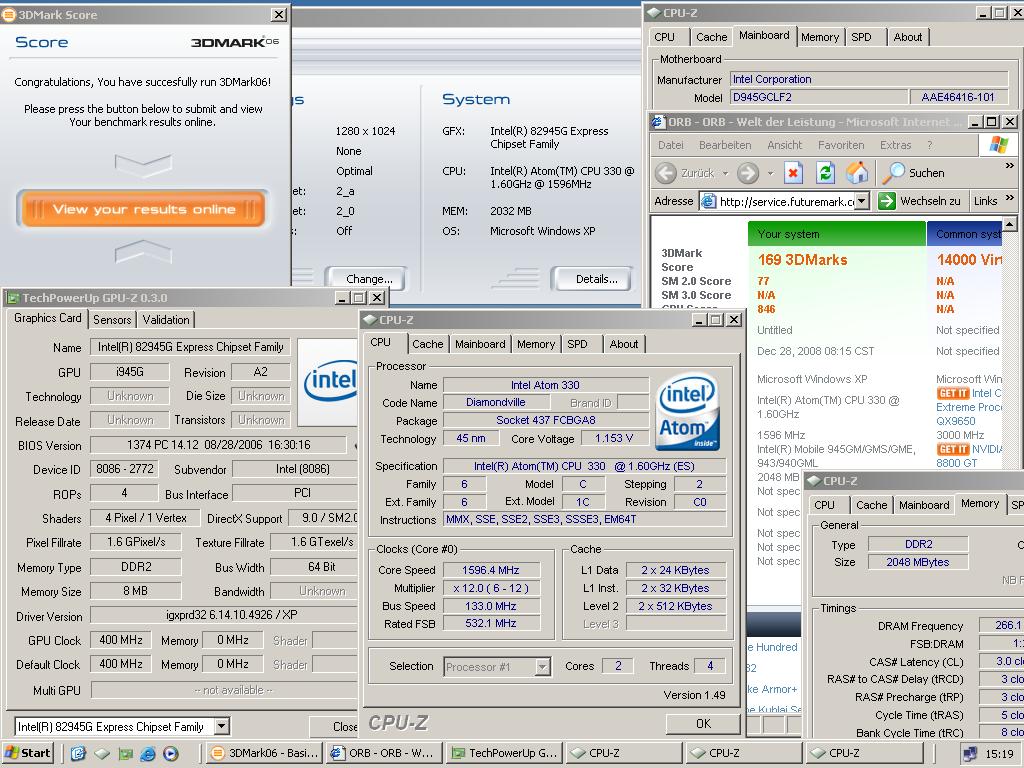Click GET IT badge next to NVIDIA
The width and height of the screenshot is (1024, 768).
(953, 449)
